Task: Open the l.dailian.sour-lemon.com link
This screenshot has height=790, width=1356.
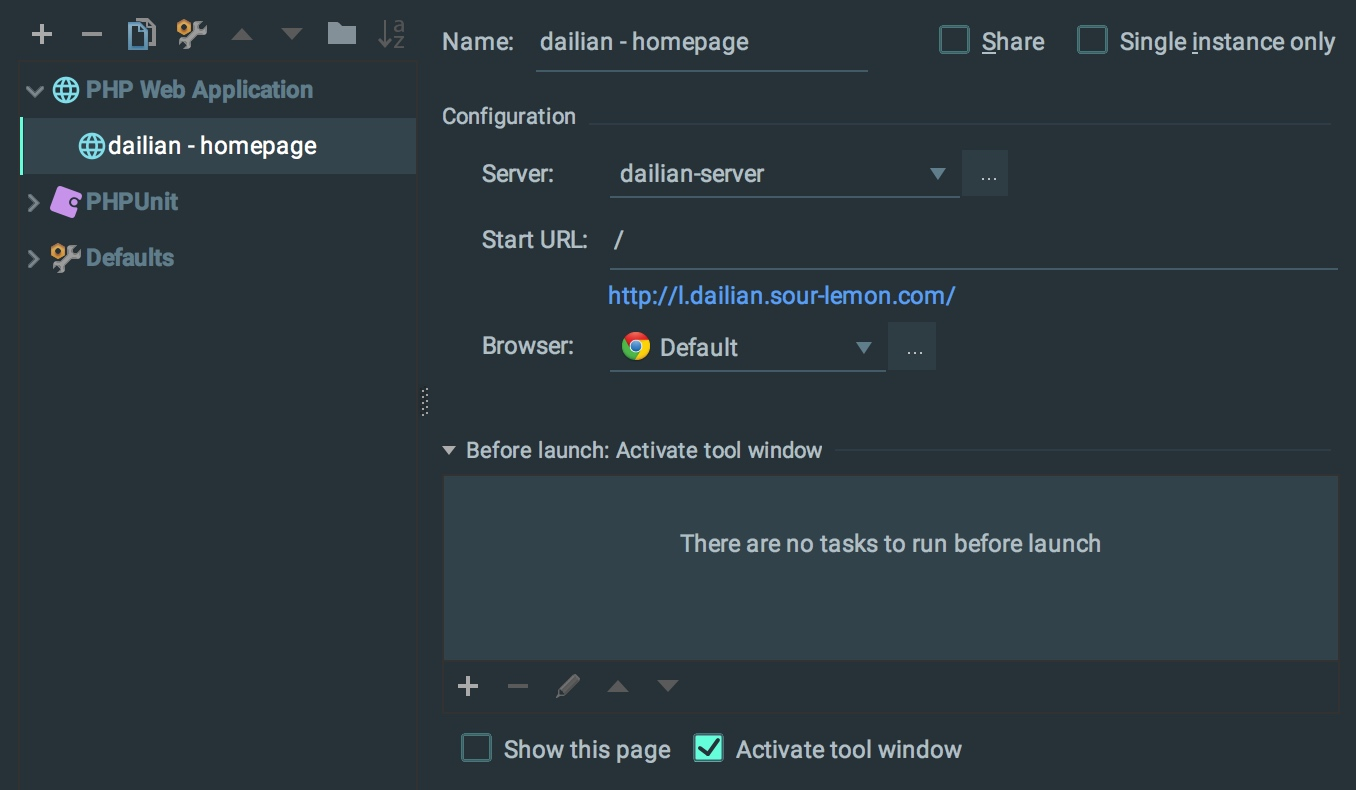Action: (782, 296)
